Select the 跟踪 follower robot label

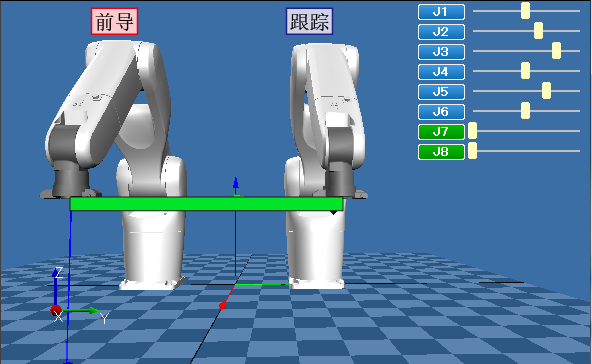(x=310, y=22)
